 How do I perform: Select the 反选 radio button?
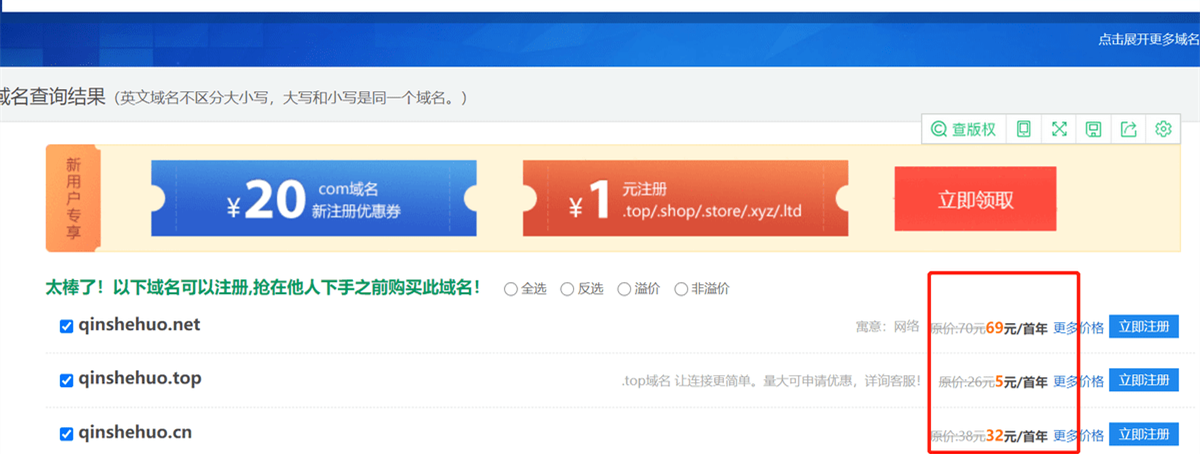568,289
